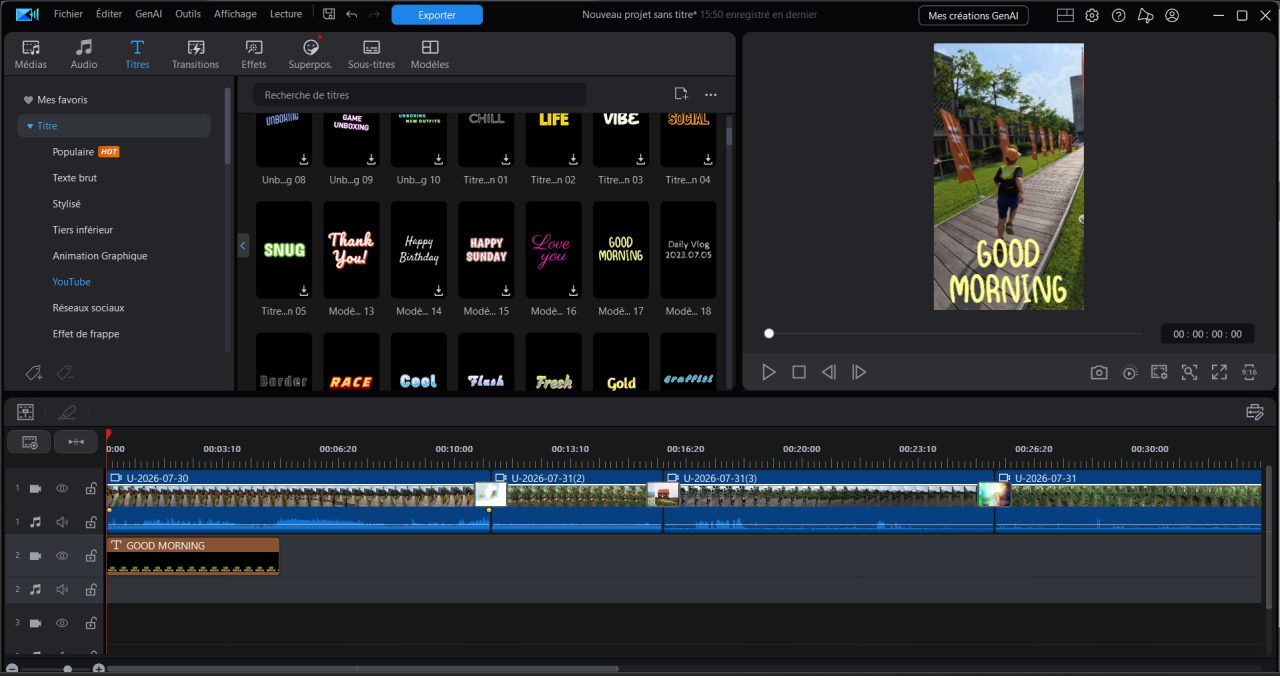
Task: Open preferences gear icon
Action: click(x=1092, y=15)
